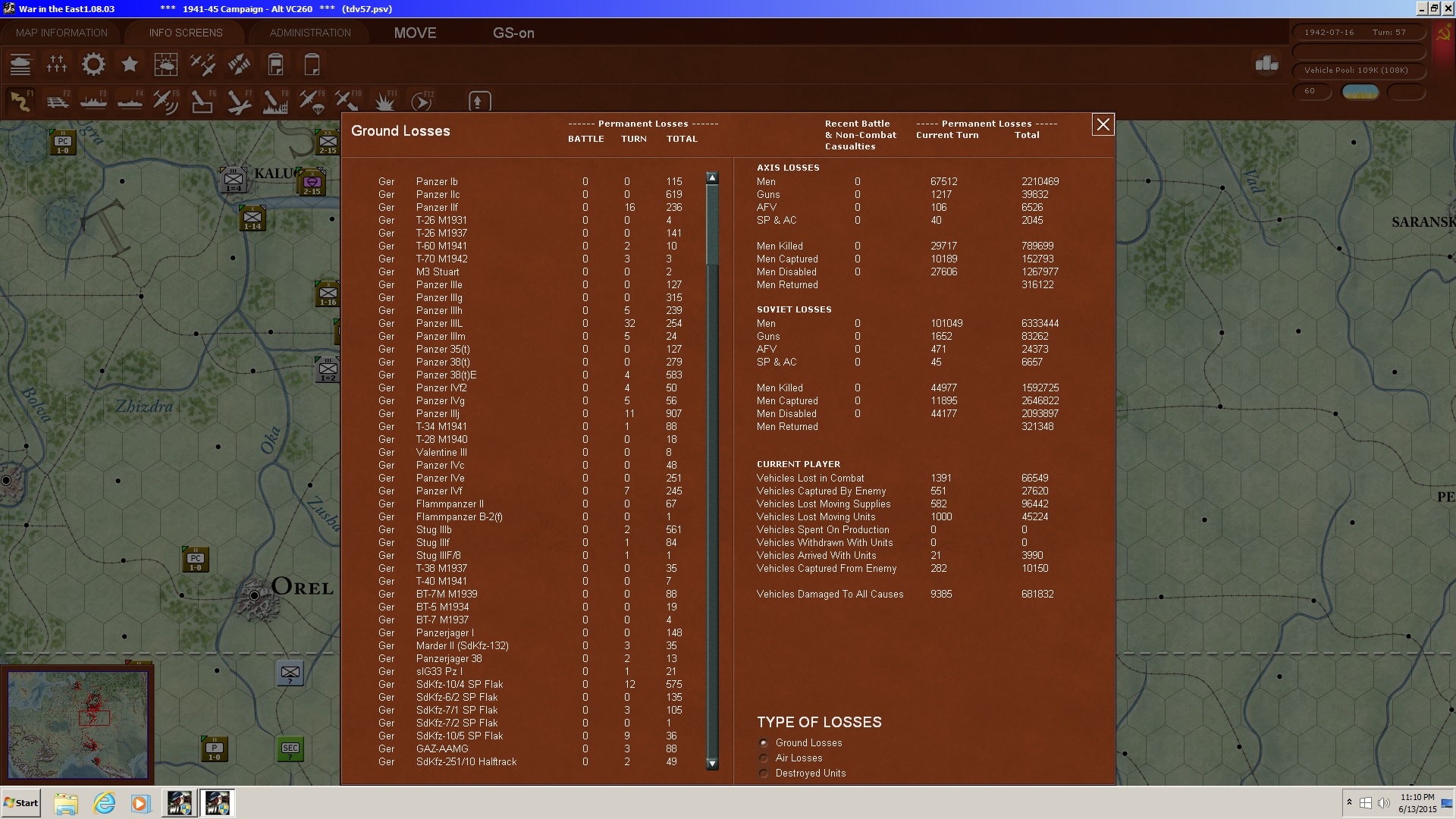Select Destroyed Units radio button

pos(764,773)
